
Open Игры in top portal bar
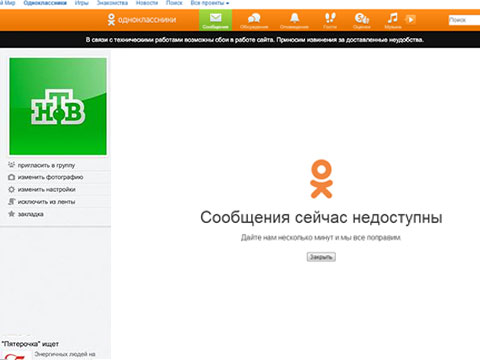click(82, 3)
